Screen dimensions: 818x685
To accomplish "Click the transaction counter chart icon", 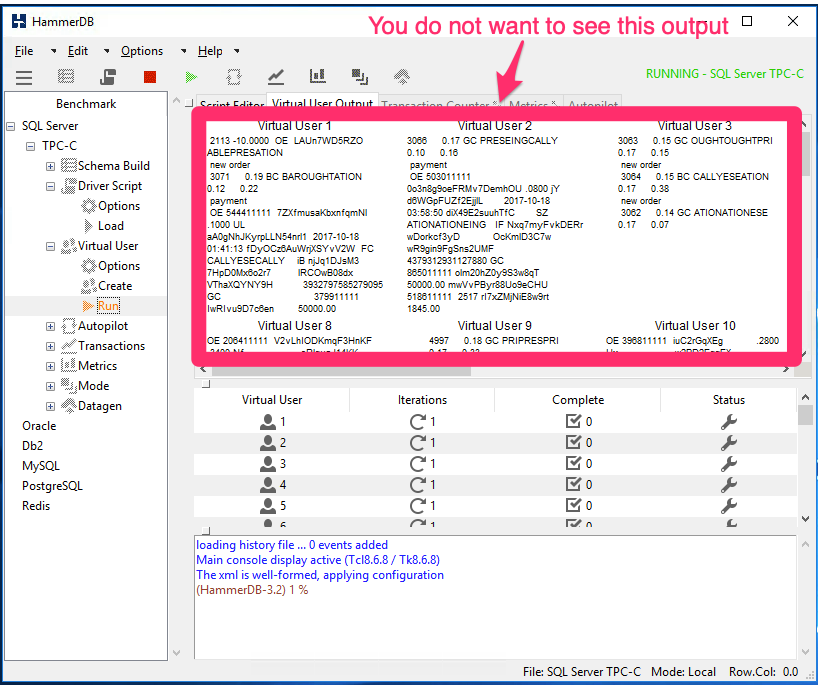I will point(276,77).
